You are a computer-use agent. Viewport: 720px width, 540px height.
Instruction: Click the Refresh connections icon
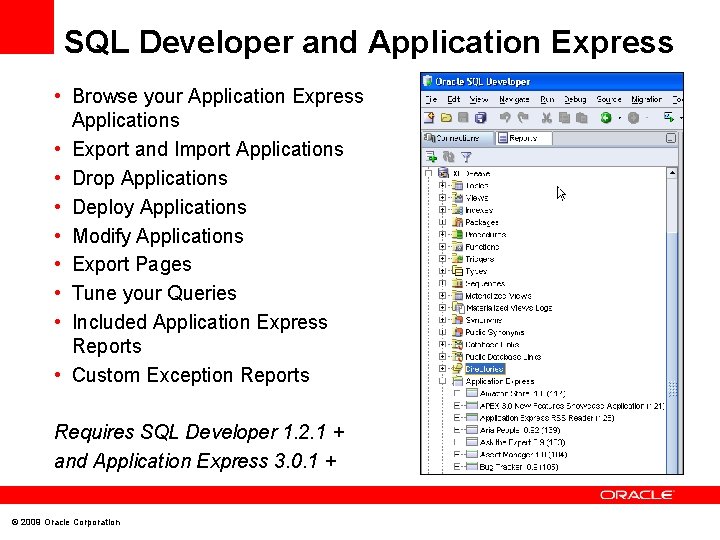point(449,157)
